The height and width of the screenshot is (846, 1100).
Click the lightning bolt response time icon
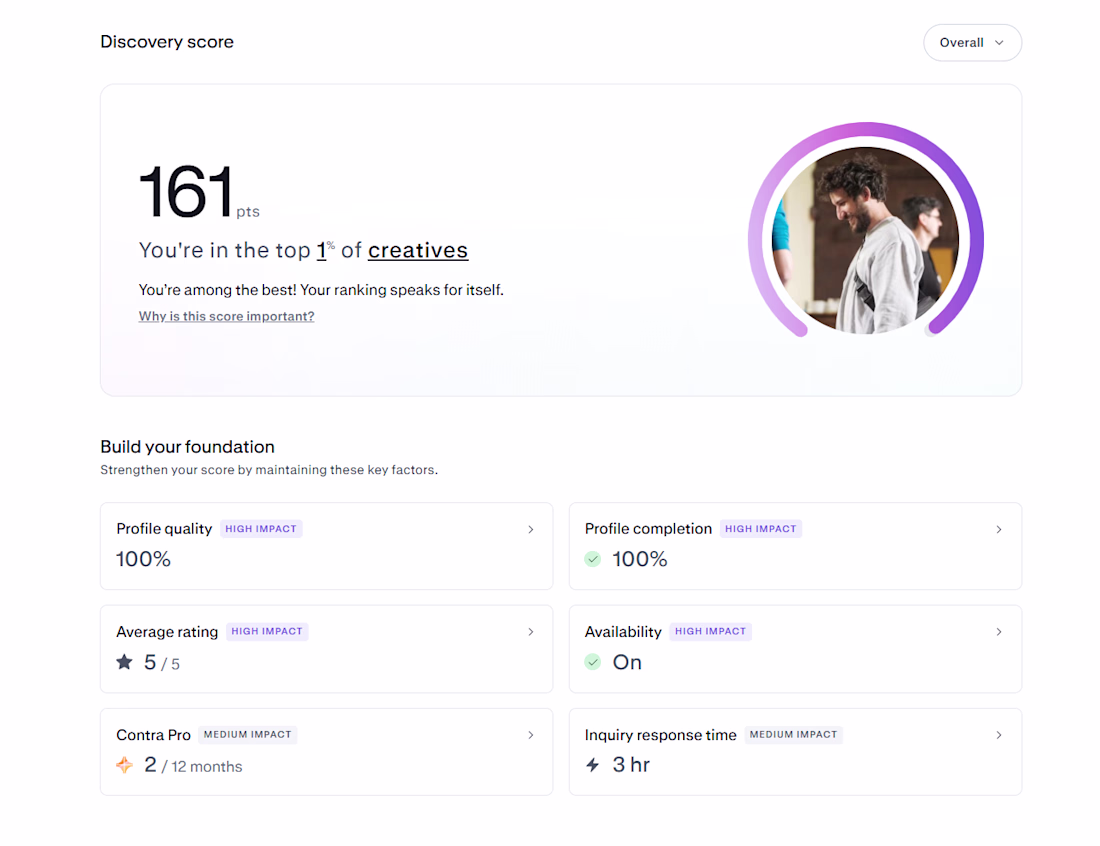click(593, 765)
